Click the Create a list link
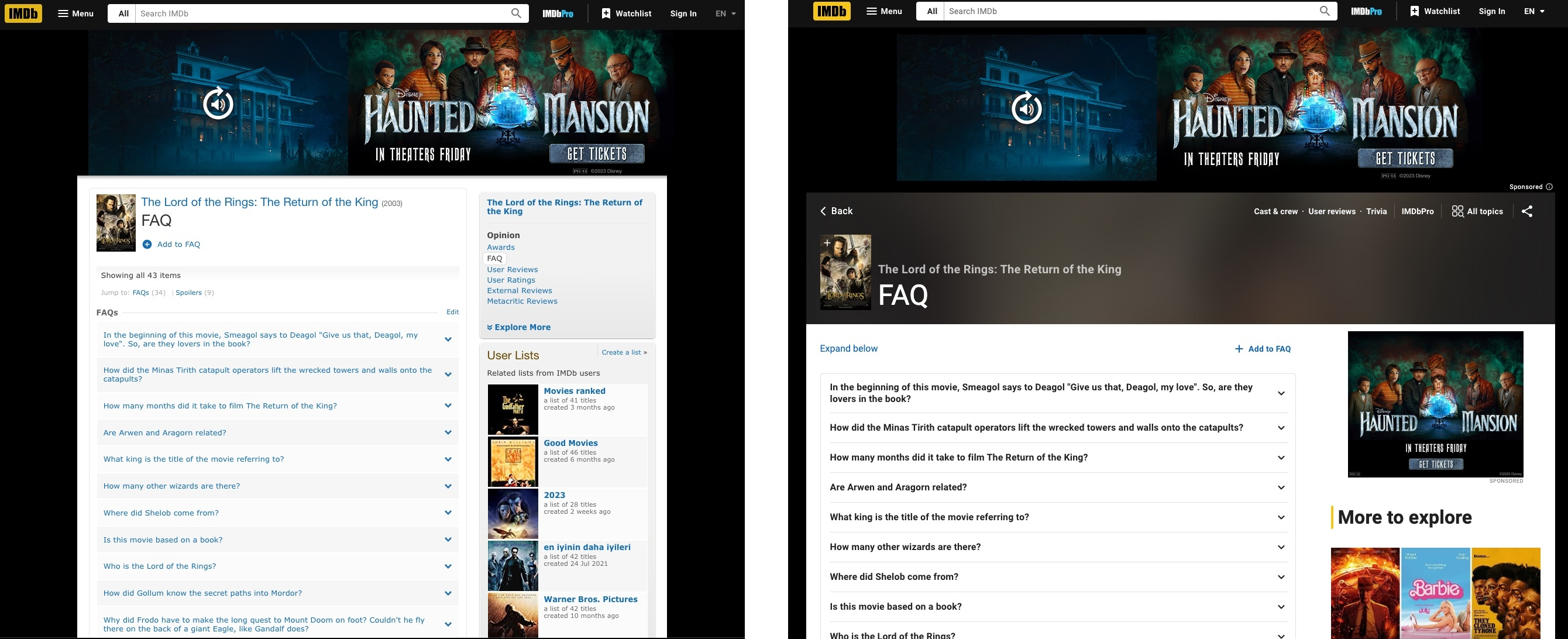Screen dimensions: 1568x639 pos(621,353)
